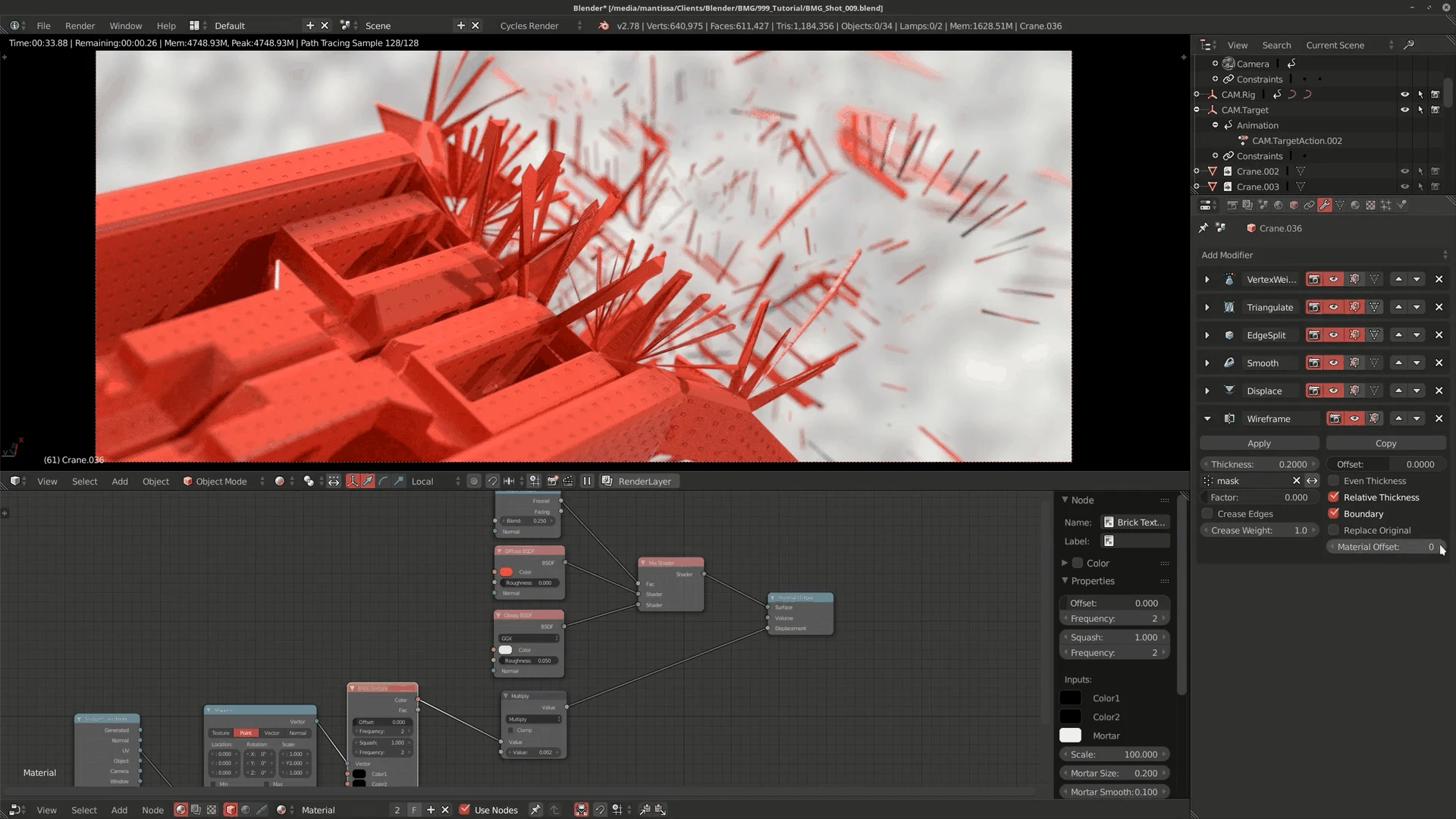
Task: Clear the mask vertex group field
Action: pos(1296,481)
